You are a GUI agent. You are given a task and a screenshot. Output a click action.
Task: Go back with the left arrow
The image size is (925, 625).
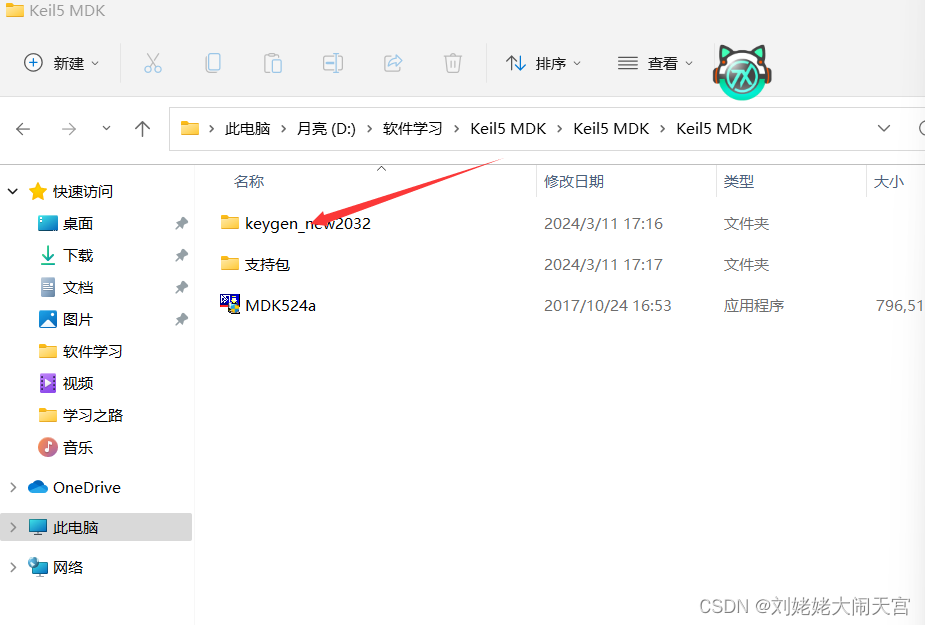coord(23,129)
